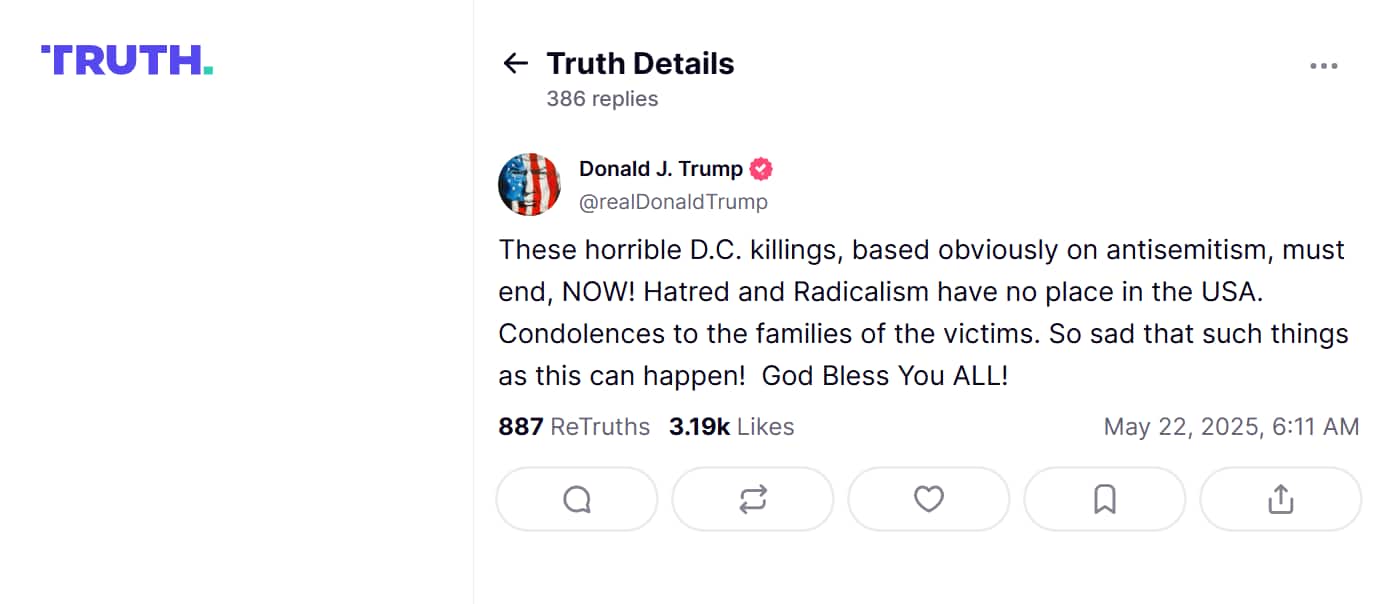Bookmark this post with the bookmark icon
Screen dimensions: 1381x604
[1105, 499]
